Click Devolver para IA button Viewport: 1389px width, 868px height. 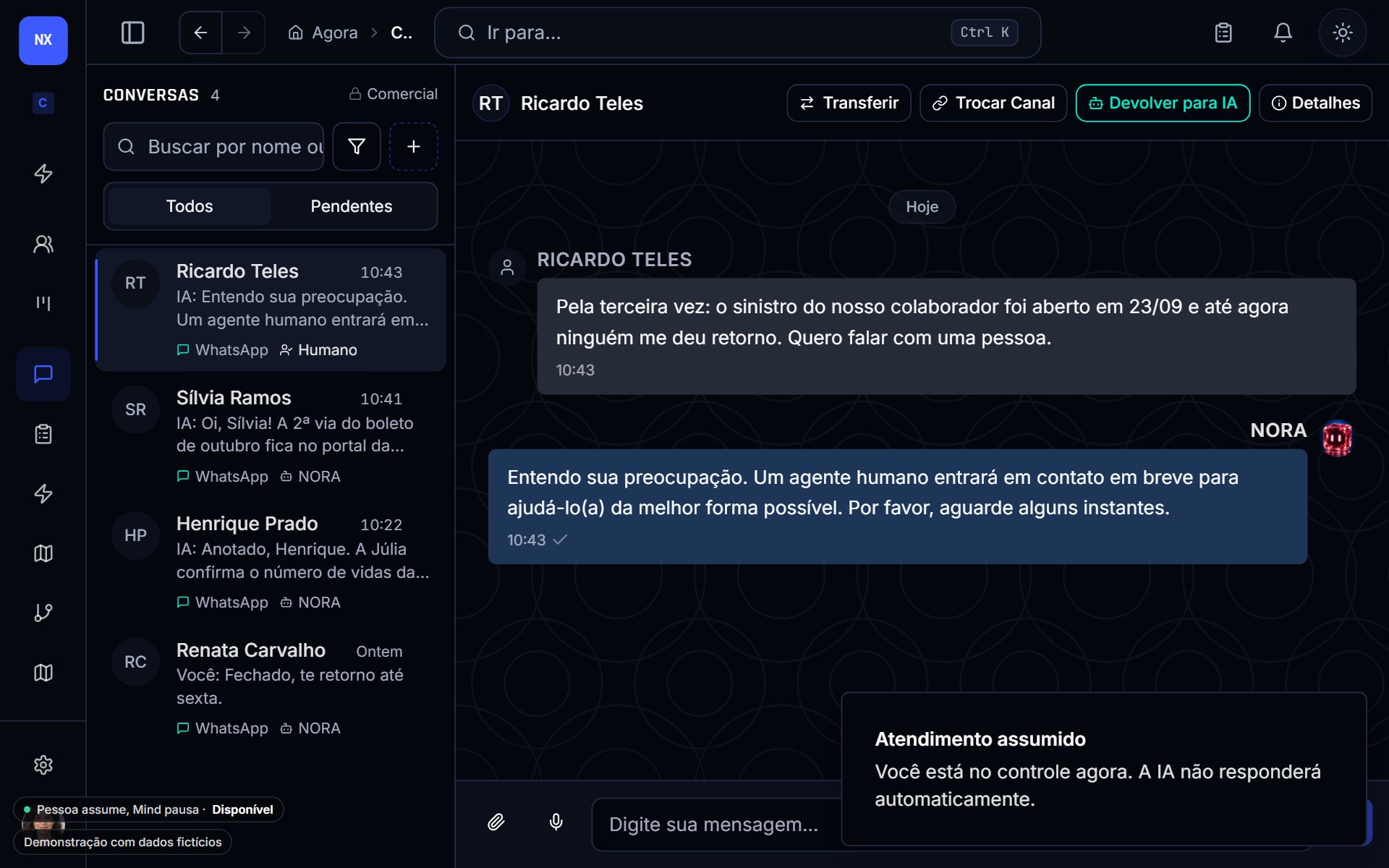pos(1163,103)
